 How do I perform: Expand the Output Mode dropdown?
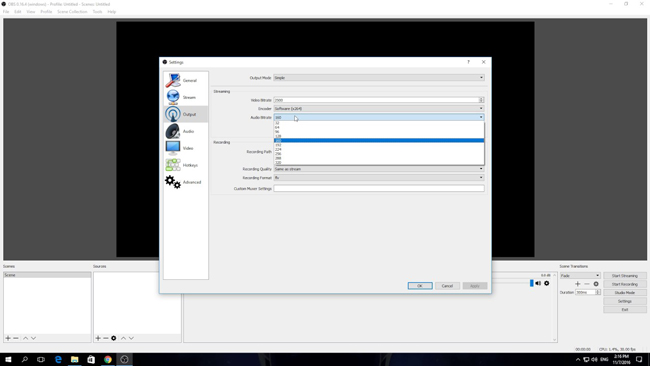378,78
